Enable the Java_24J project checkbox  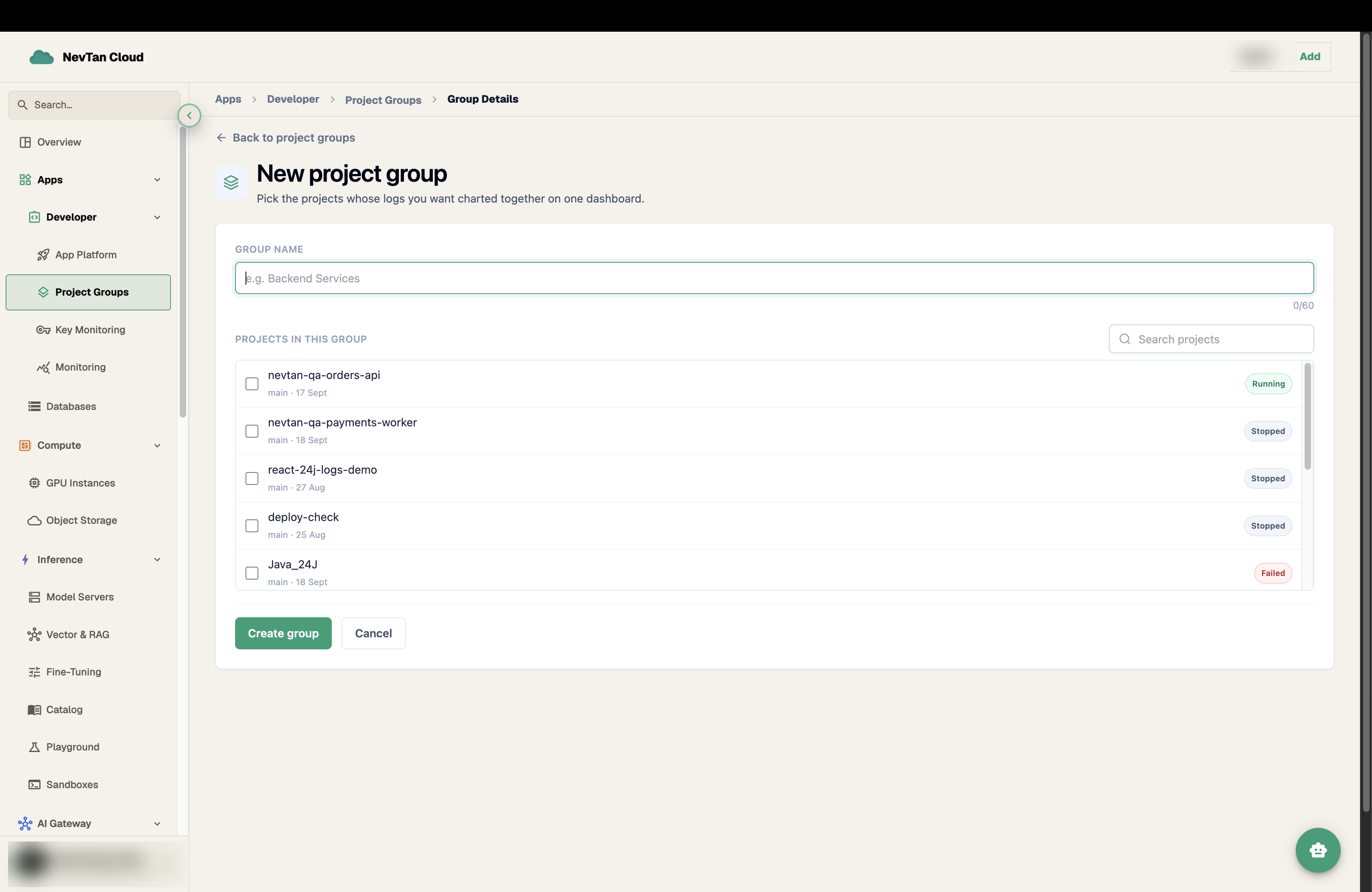[252, 573]
